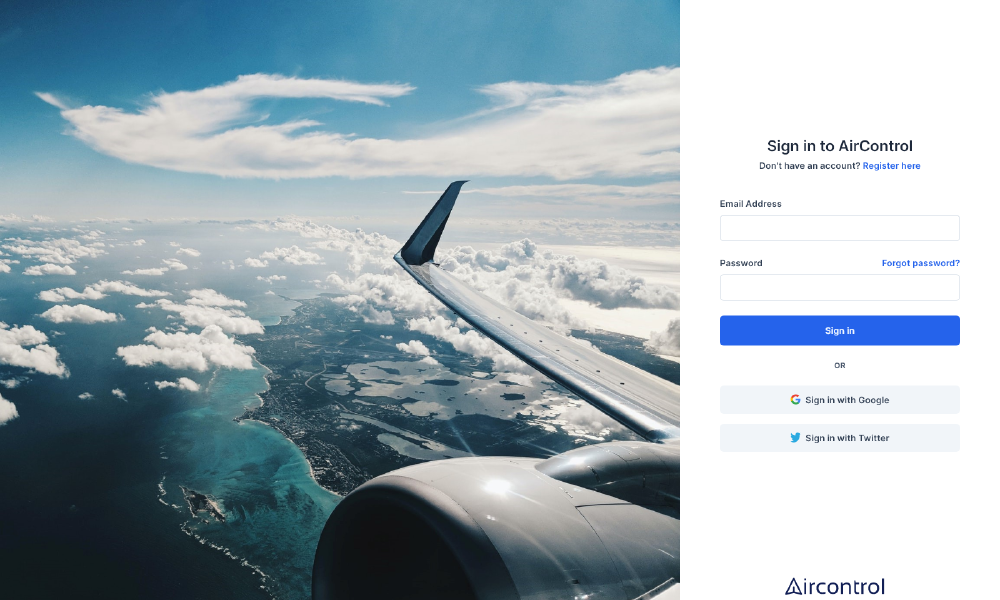Screen dimensions: 1000x600
Task: Click the airplane wing in the photo
Action: [x=542, y=344]
